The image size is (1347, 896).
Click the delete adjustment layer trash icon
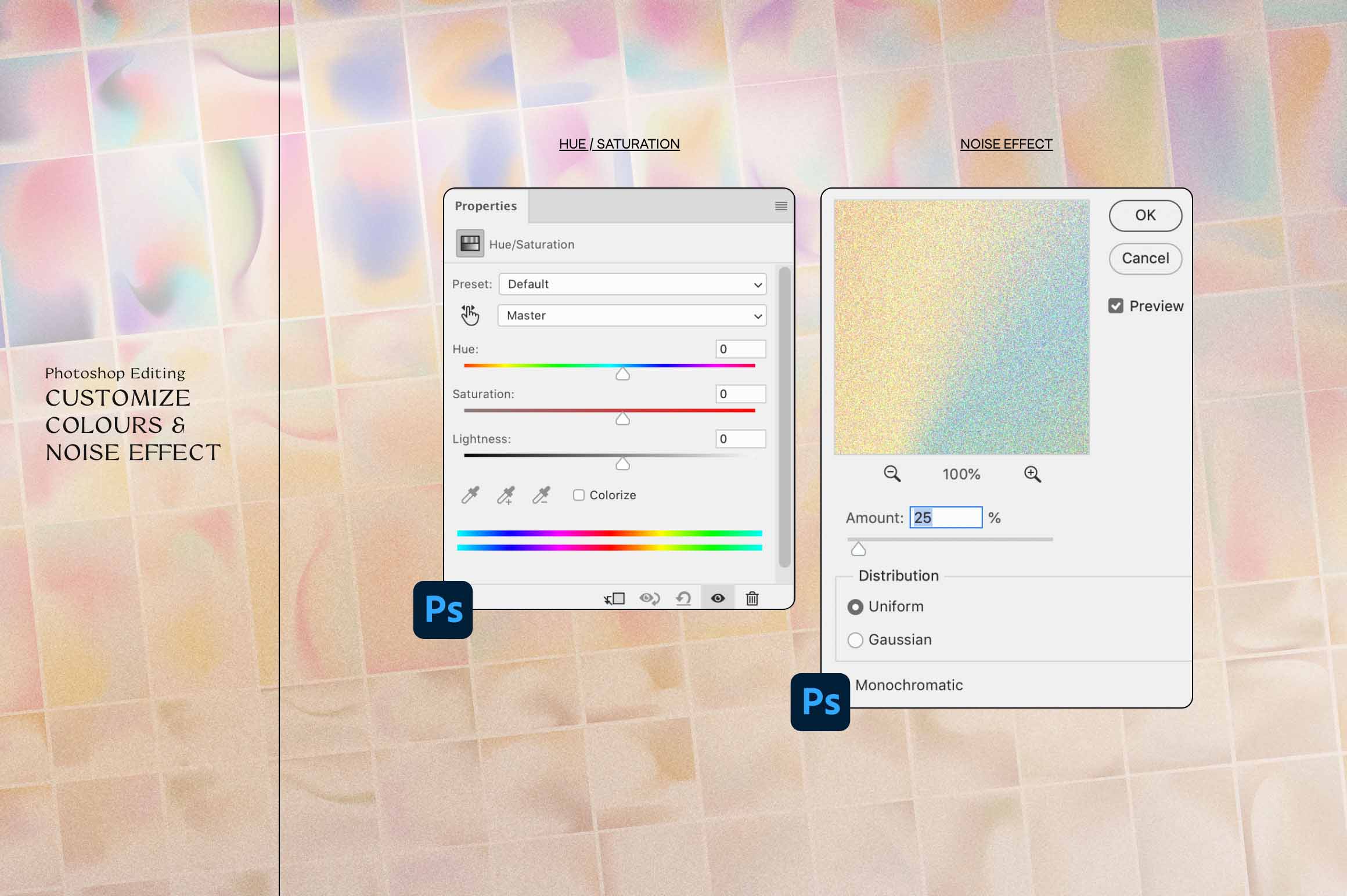coord(753,598)
